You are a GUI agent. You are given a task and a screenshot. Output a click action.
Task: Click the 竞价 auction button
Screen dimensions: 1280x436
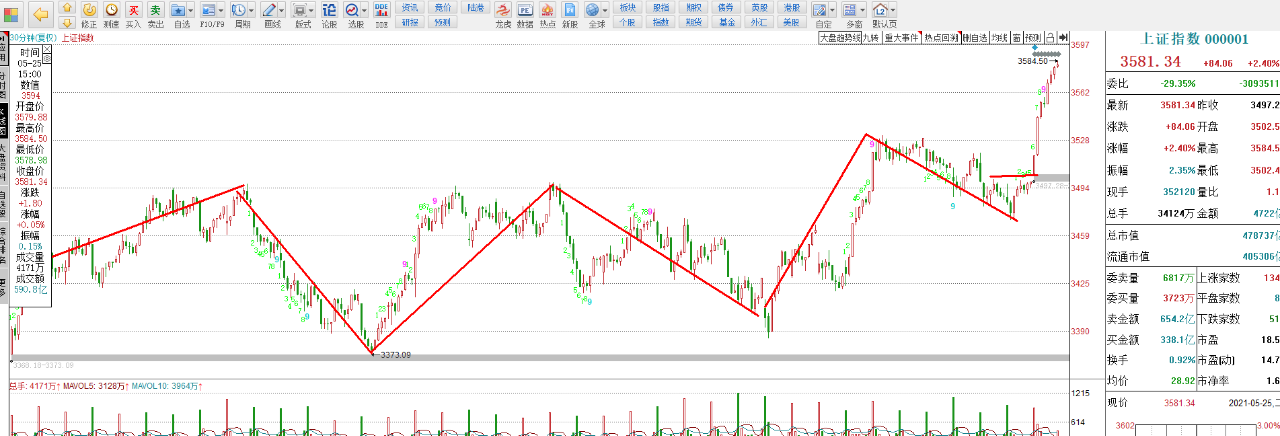pyautogui.click(x=443, y=7)
